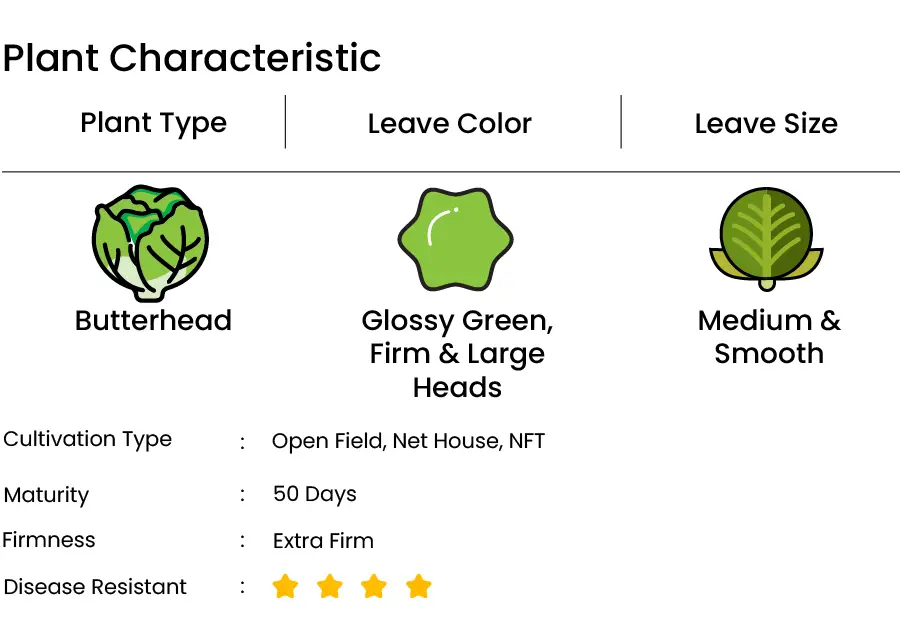Image resolution: width=900 pixels, height=632 pixels.
Task: Select the Leave Color column header
Action: tap(450, 124)
